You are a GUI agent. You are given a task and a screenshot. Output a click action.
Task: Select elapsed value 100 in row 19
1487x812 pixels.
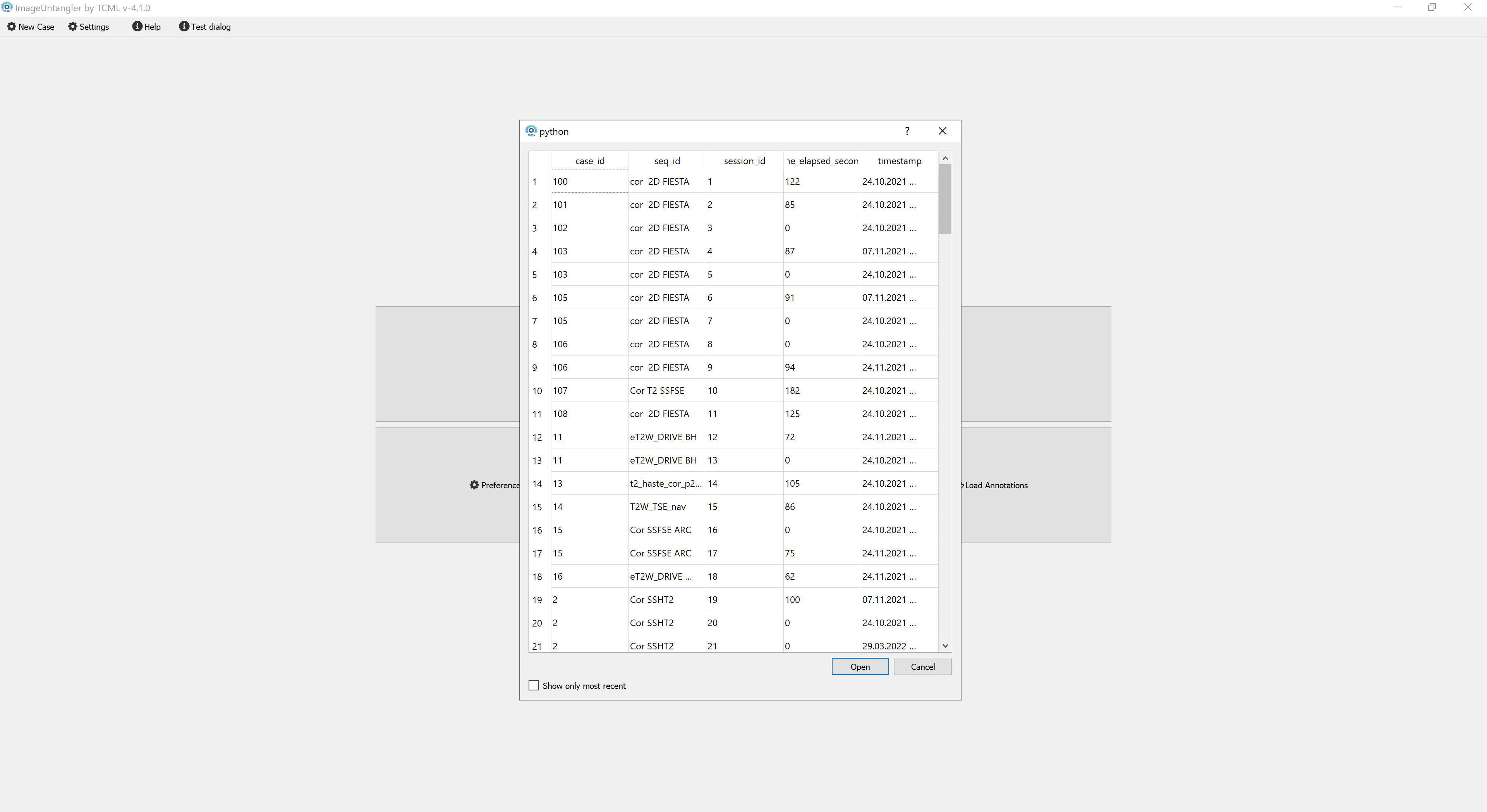pos(822,600)
